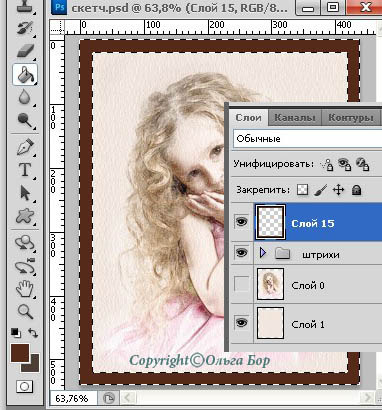Lock image pixels with brush icon

tap(320, 190)
